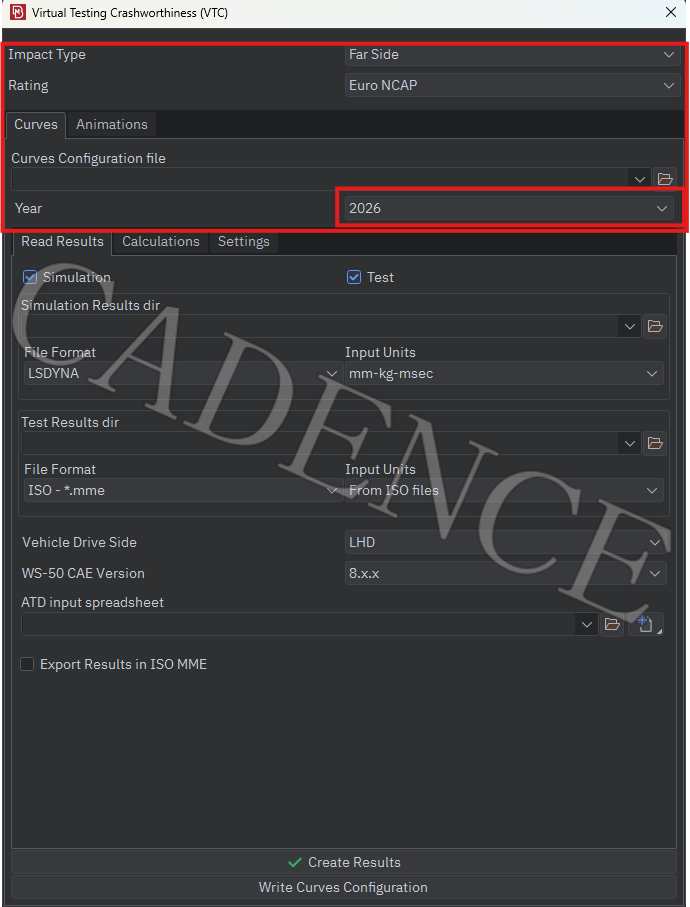Screen dimensions: 690x907
Task: Browse for Test Results dir folder icon
Action: [x=655, y=443]
